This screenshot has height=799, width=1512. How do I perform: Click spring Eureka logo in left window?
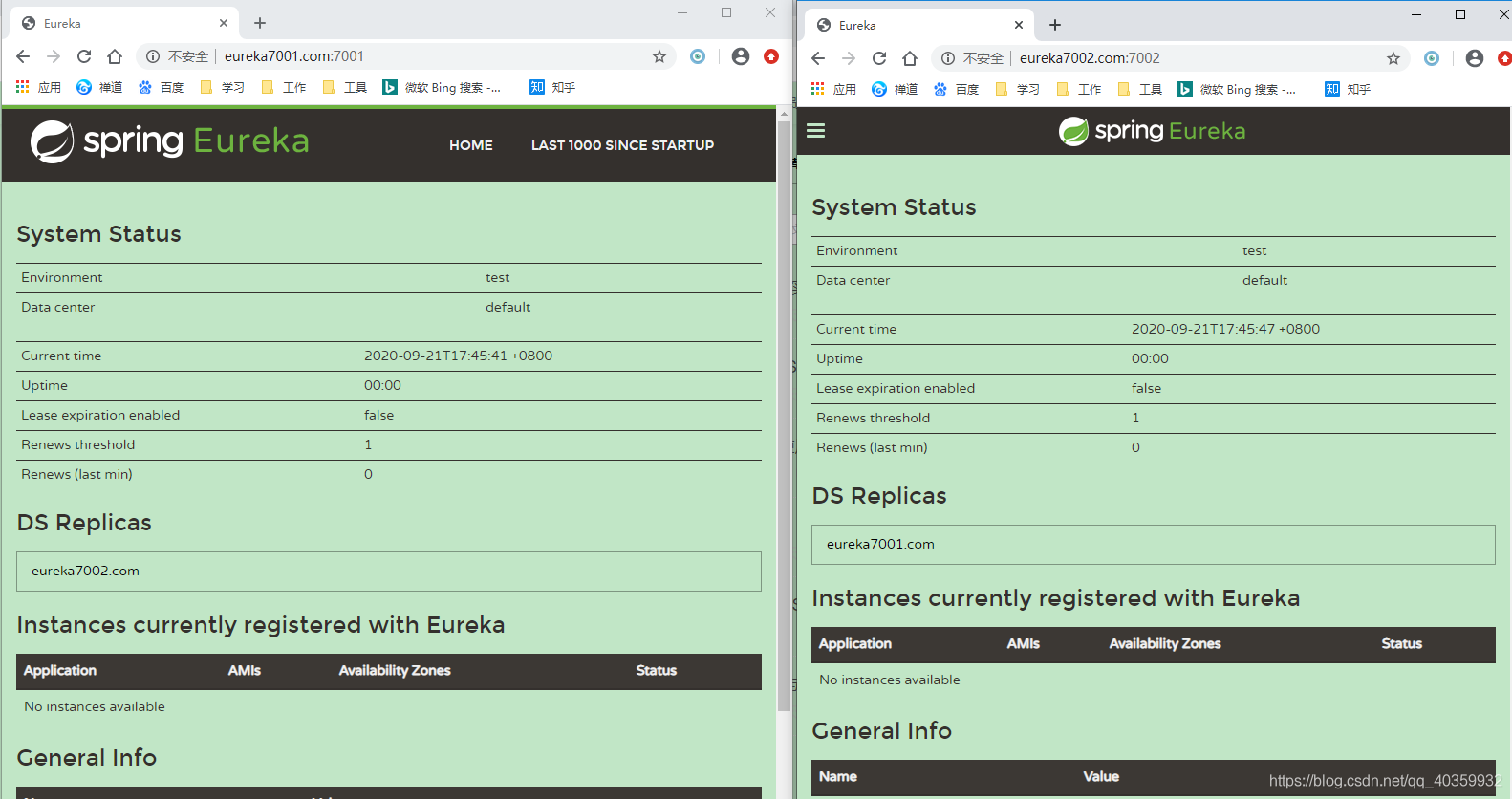click(170, 141)
